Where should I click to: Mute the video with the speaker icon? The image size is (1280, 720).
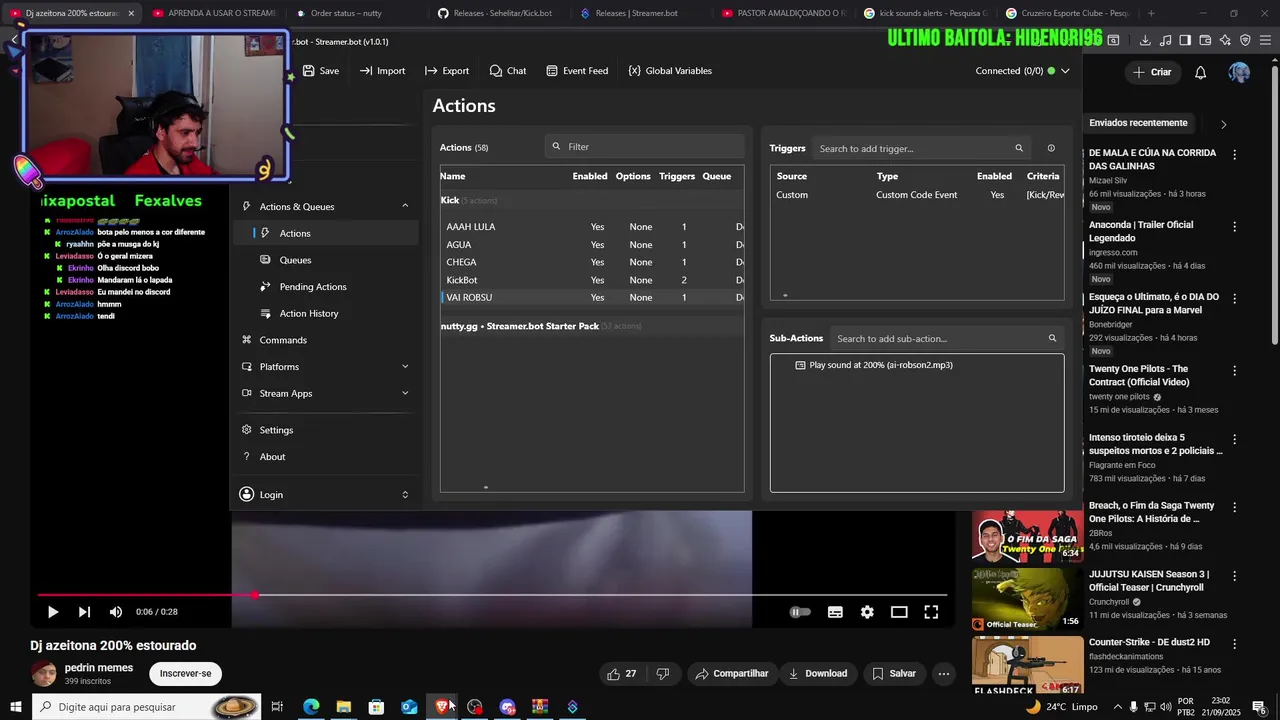pos(116,612)
